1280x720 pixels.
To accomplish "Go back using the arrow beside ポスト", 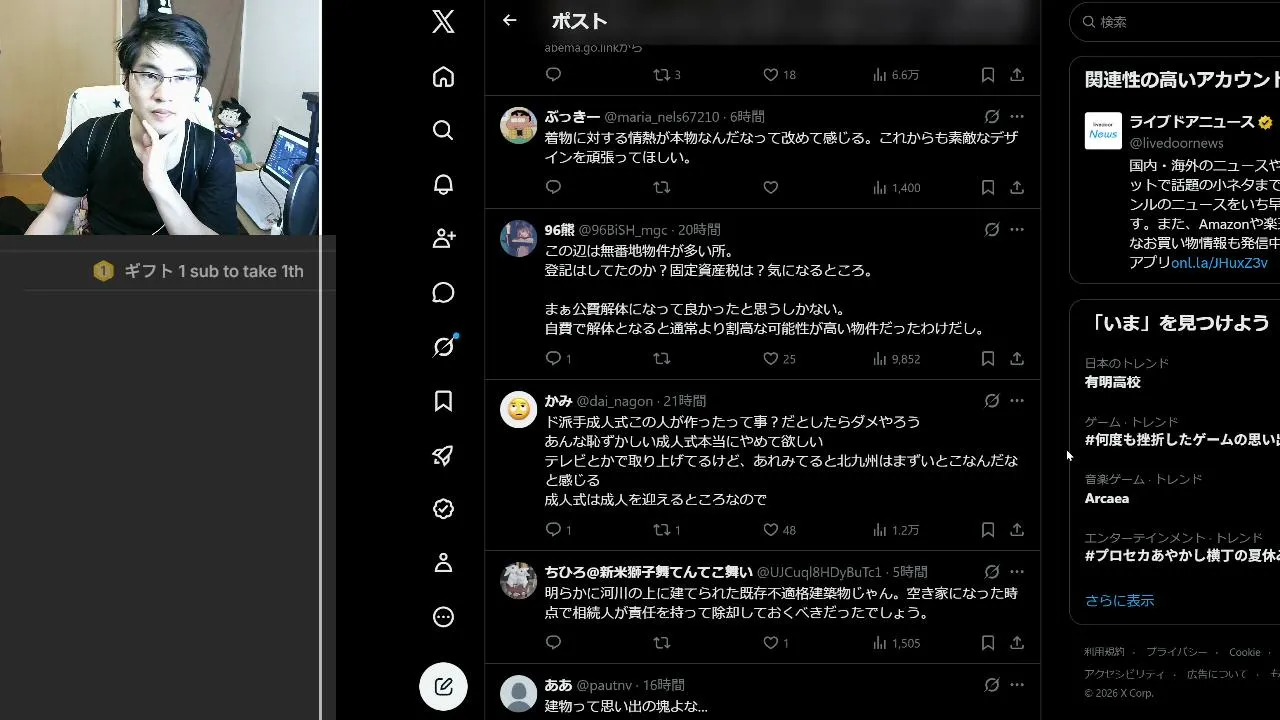I will (510, 21).
